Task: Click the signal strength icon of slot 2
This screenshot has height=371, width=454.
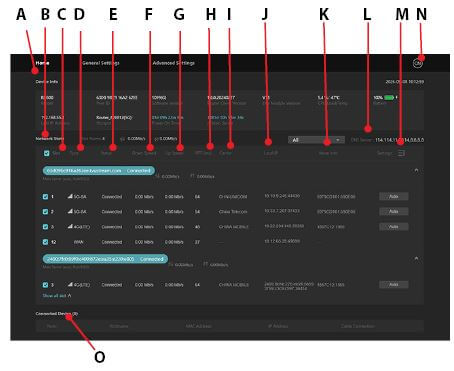Action: [70, 211]
